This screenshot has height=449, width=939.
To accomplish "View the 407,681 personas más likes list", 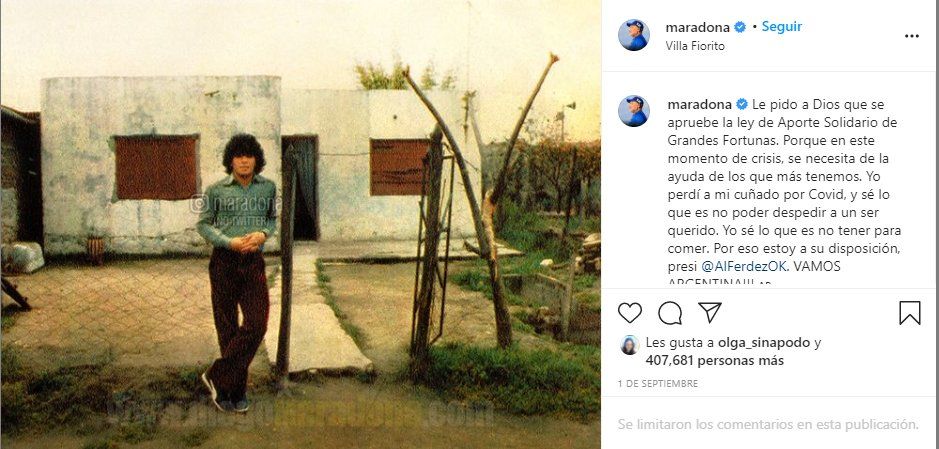I will coord(714,360).
